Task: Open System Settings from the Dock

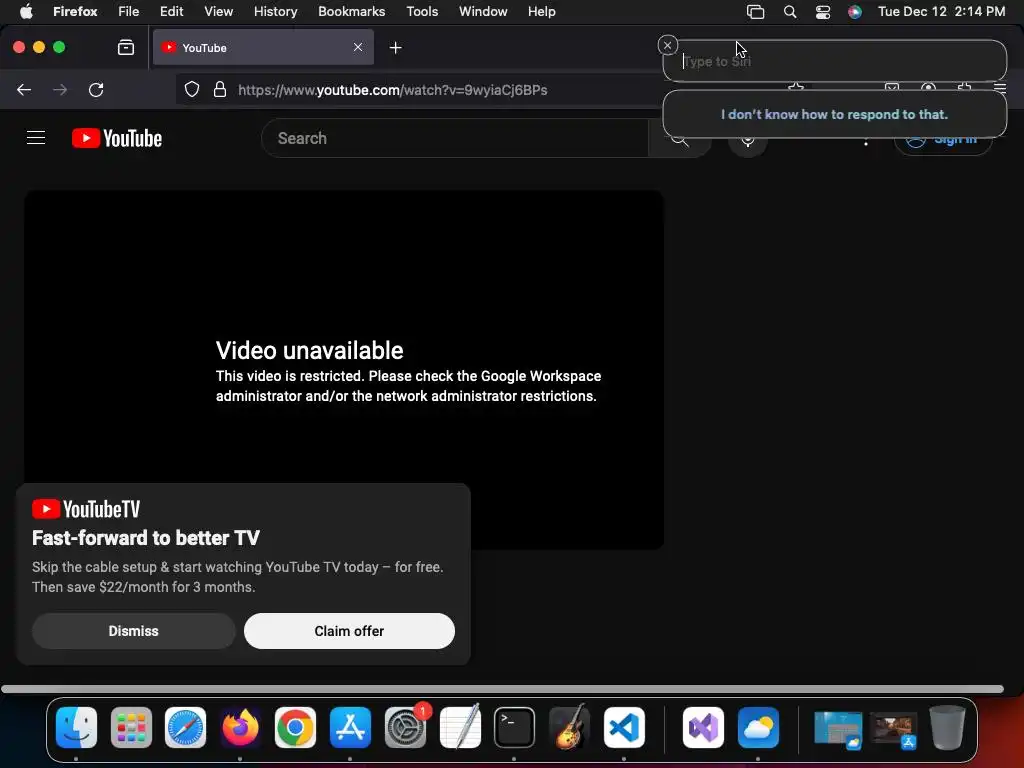Action: pyautogui.click(x=406, y=727)
